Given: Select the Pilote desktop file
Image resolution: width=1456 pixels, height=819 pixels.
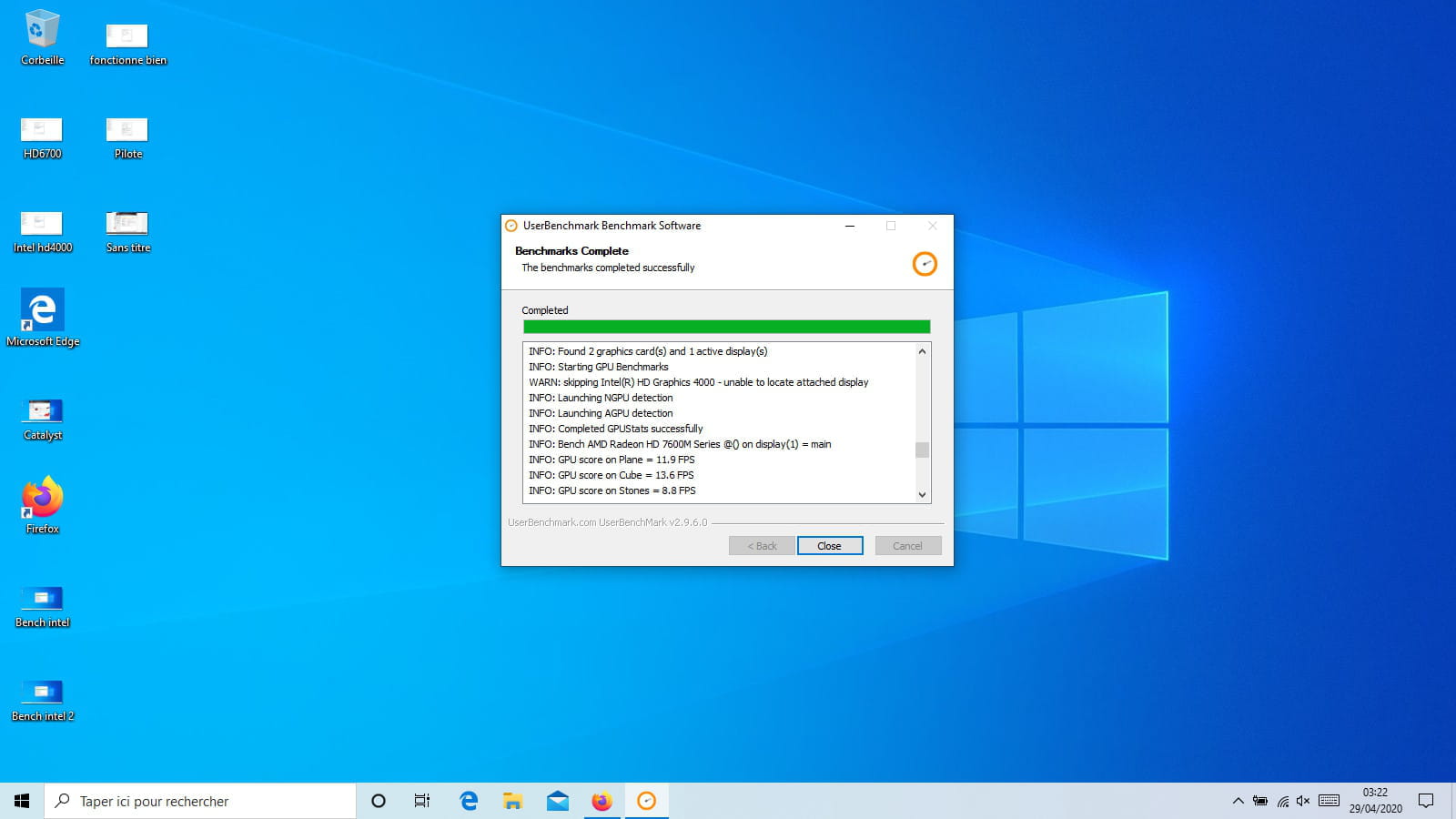Looking at the screenshot, I should click(x=127, y=137).
